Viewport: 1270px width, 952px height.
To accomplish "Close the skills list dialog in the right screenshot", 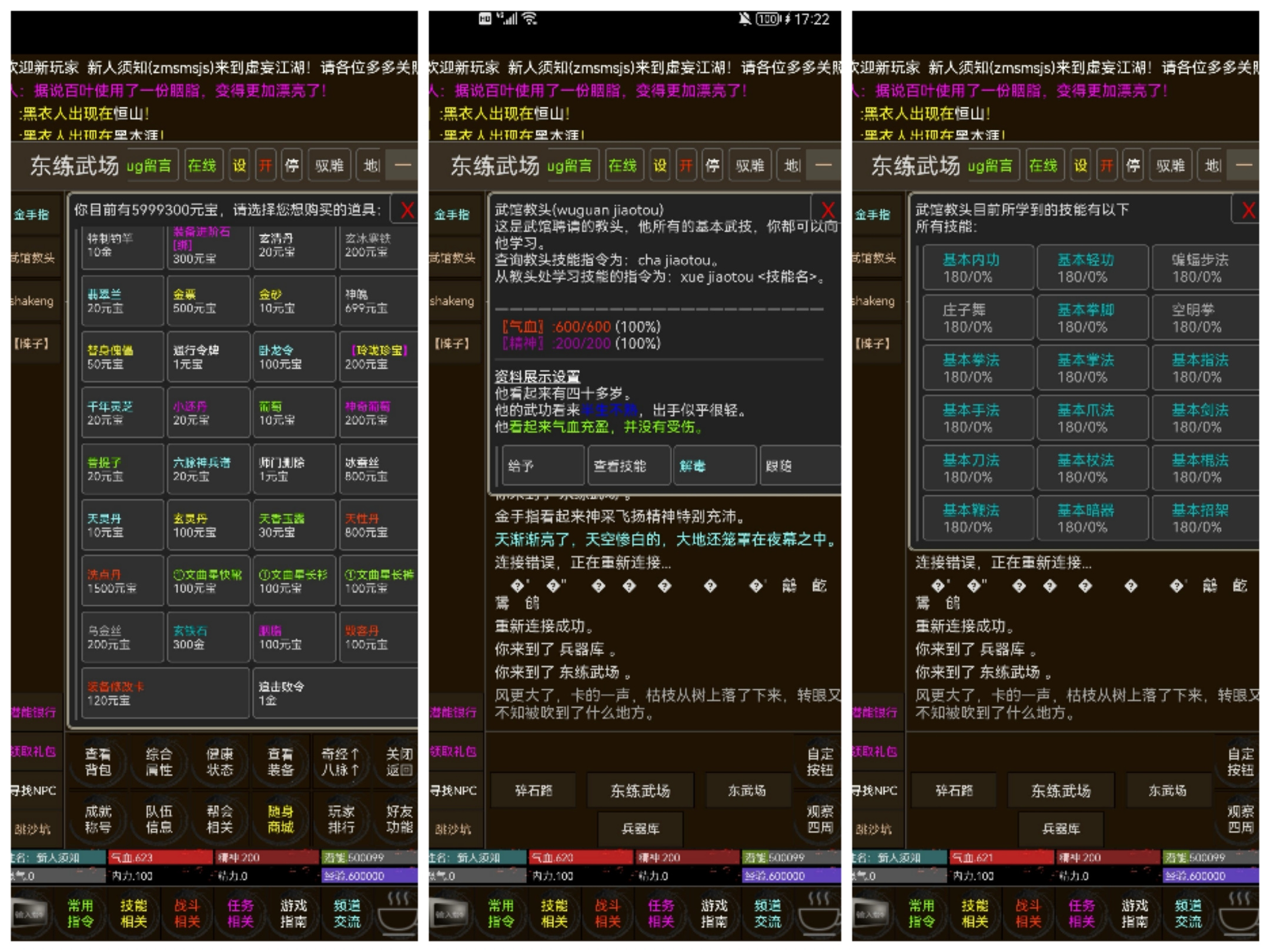I will 1246,210.
